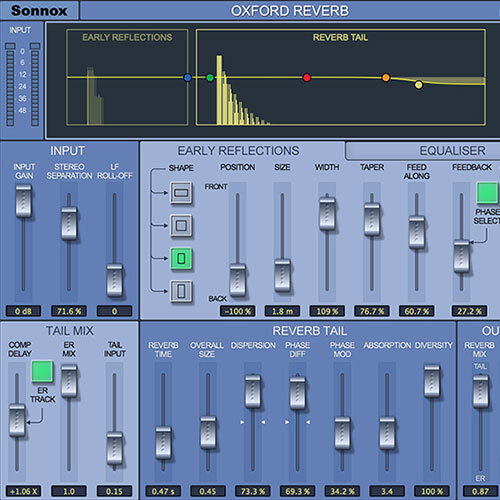Select the active green tall-rectangle shape icon
Viewport: 500px width, 500px height.
pos(181,258)
